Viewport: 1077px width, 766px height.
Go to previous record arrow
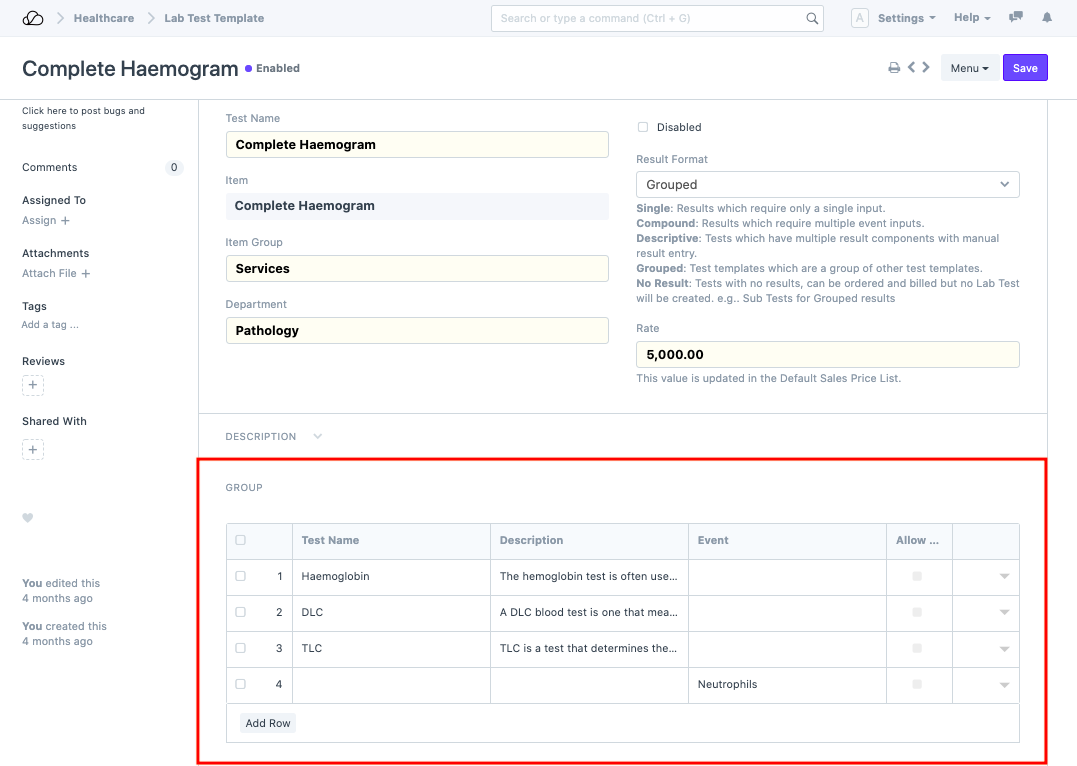[x=911, y=68]
